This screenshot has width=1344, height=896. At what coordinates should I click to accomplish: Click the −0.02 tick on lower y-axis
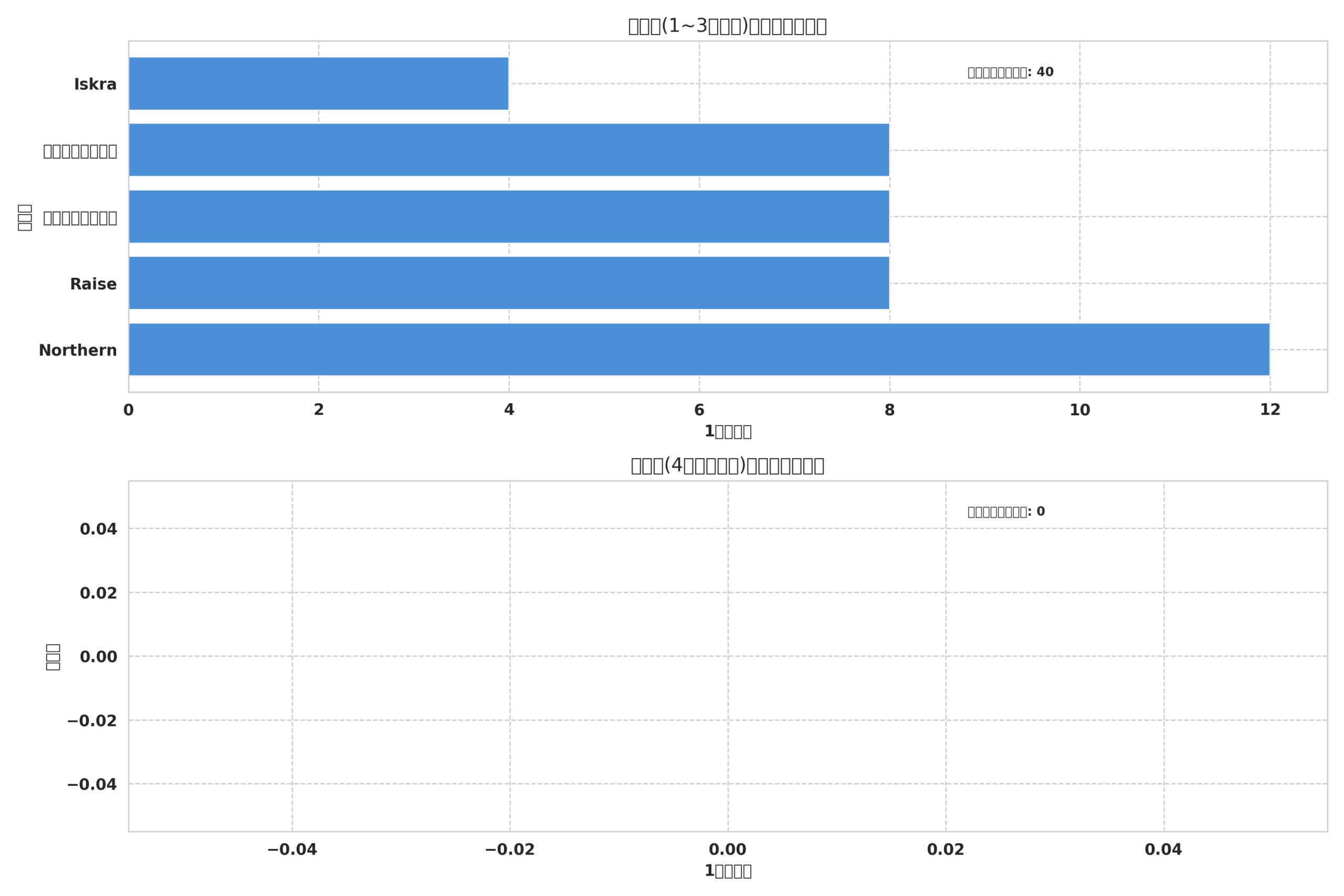click(x=92, y=721)
